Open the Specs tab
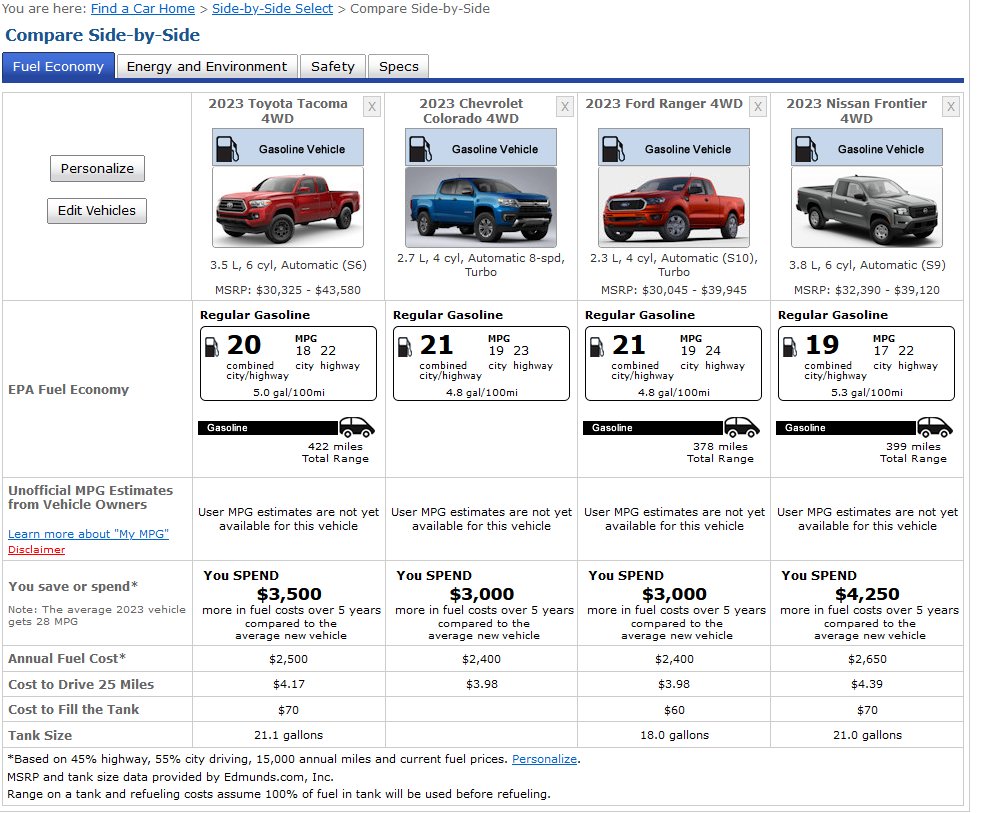Image resolution: width=983 pixels, height=813 pixels. (399, 66)
